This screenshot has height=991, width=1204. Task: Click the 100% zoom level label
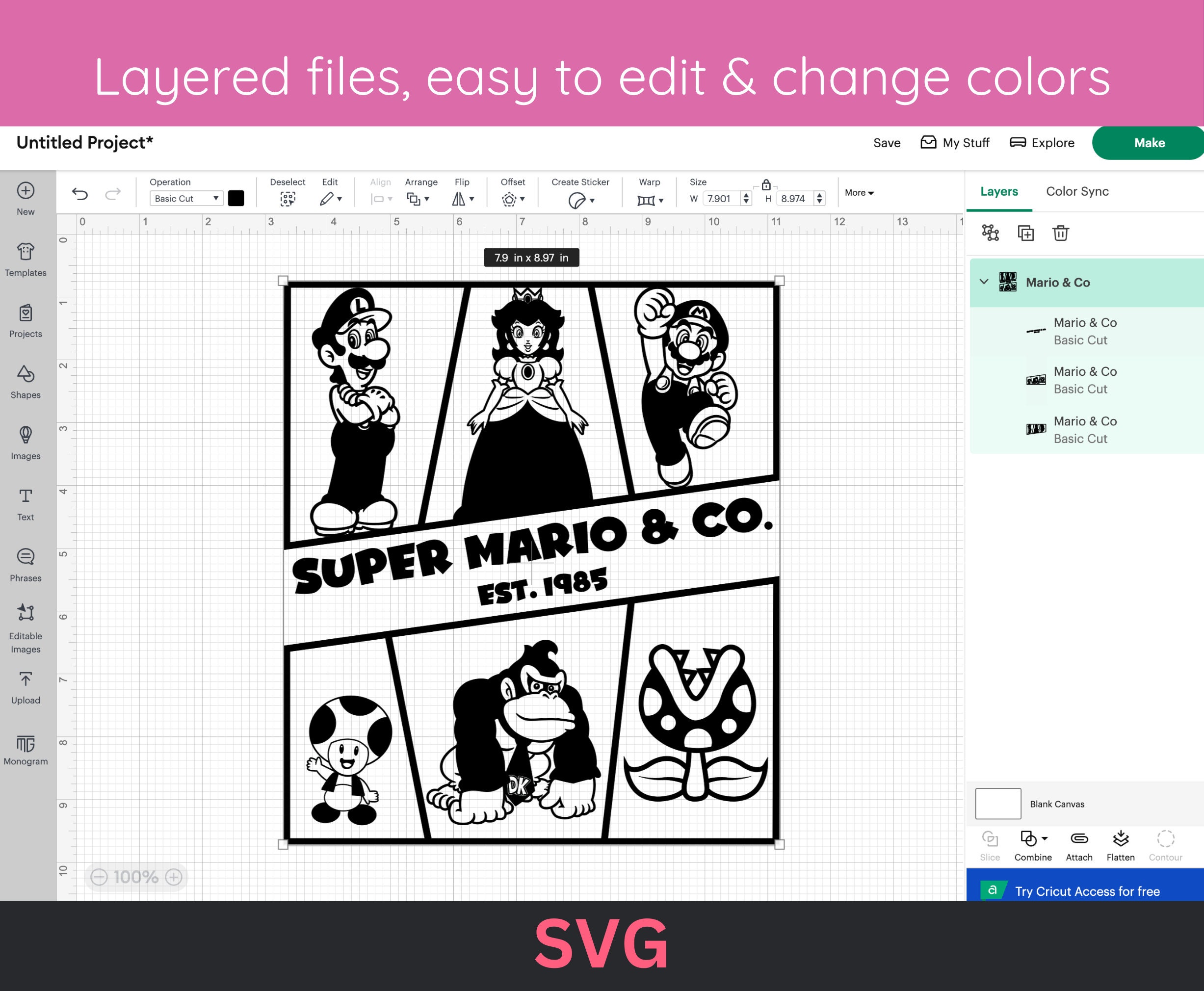tap(136, 877)
